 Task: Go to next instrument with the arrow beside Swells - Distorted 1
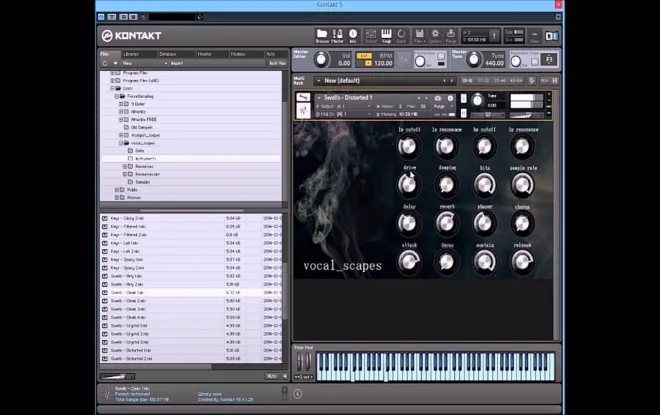click(x=426, y=98)
